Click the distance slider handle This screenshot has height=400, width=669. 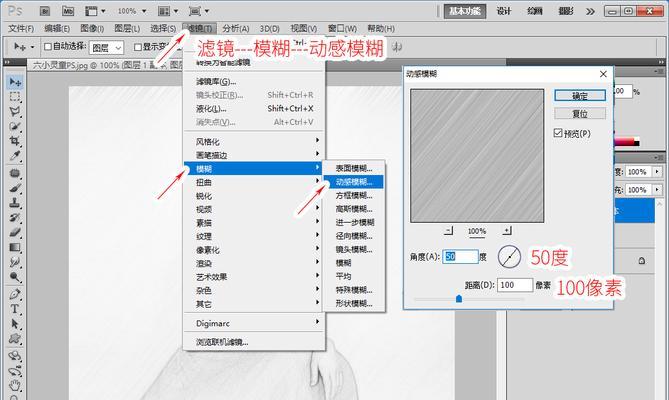[459, 298]
